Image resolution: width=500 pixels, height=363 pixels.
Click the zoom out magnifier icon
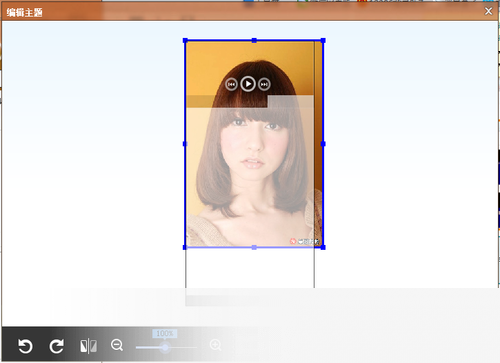click(117, 345)
